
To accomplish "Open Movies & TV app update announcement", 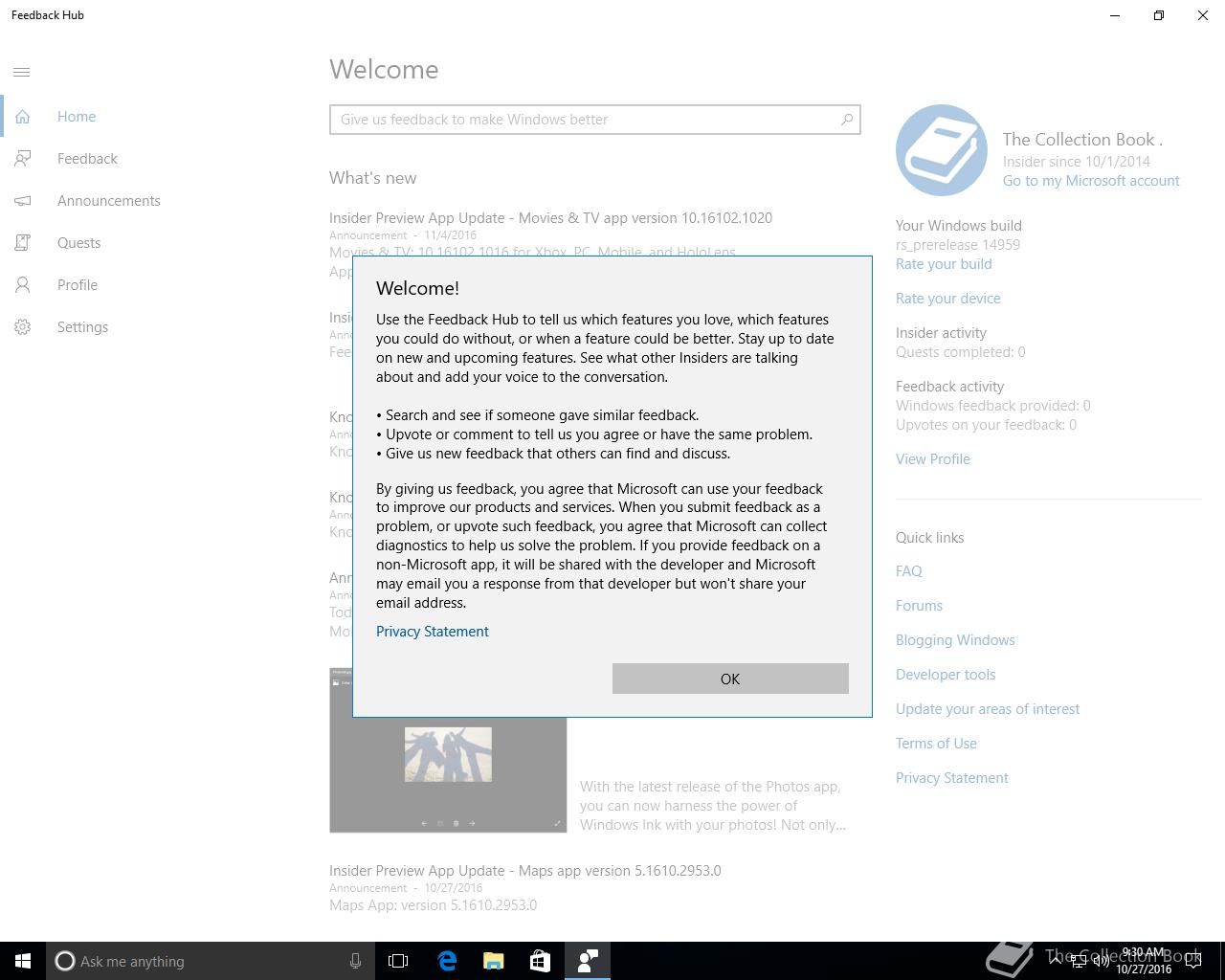I will (x=550, y=218).
